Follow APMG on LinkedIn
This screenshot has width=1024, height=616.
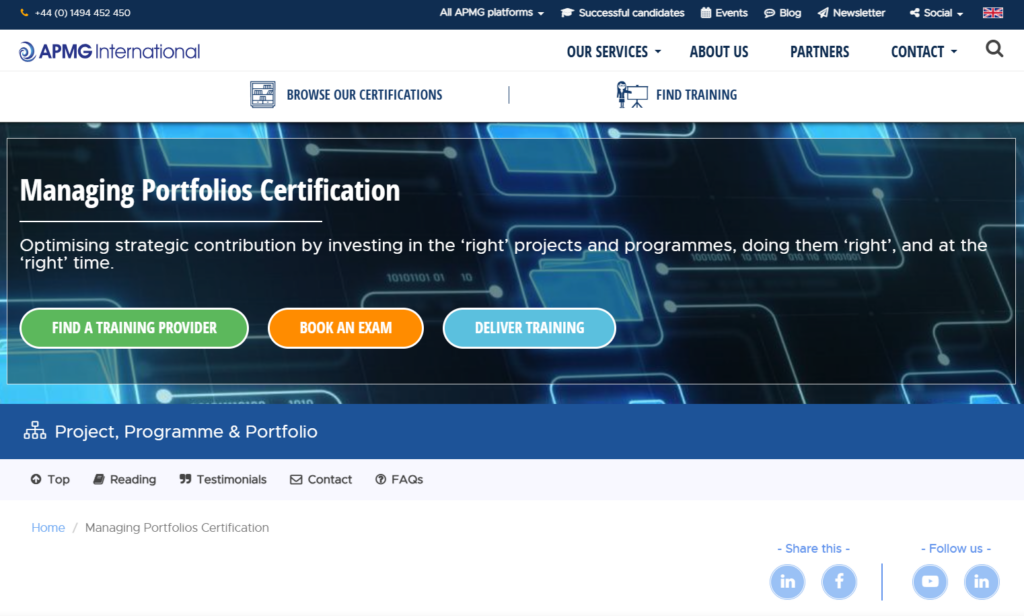[982, 581]
